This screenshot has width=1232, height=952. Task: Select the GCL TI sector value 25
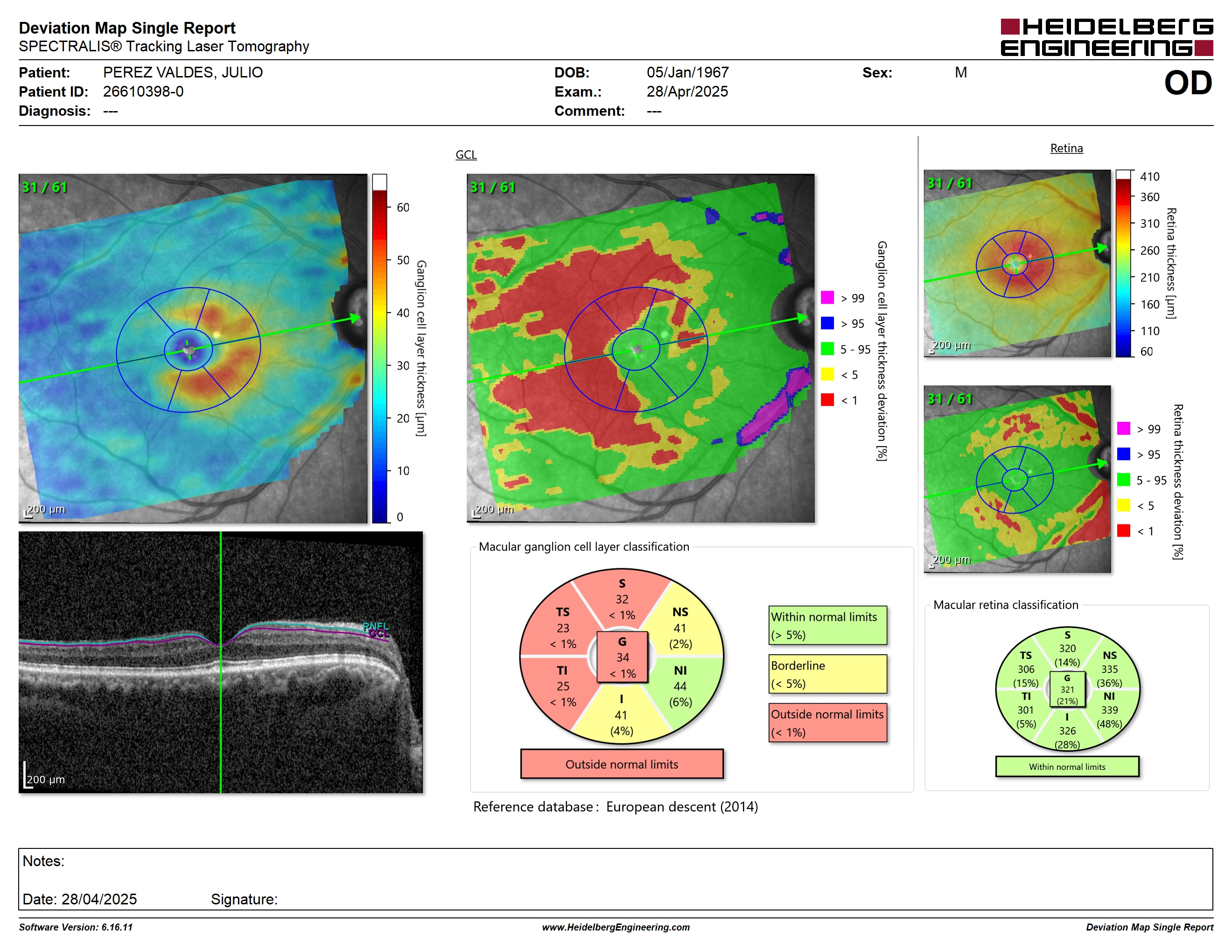tap(563, 686)
